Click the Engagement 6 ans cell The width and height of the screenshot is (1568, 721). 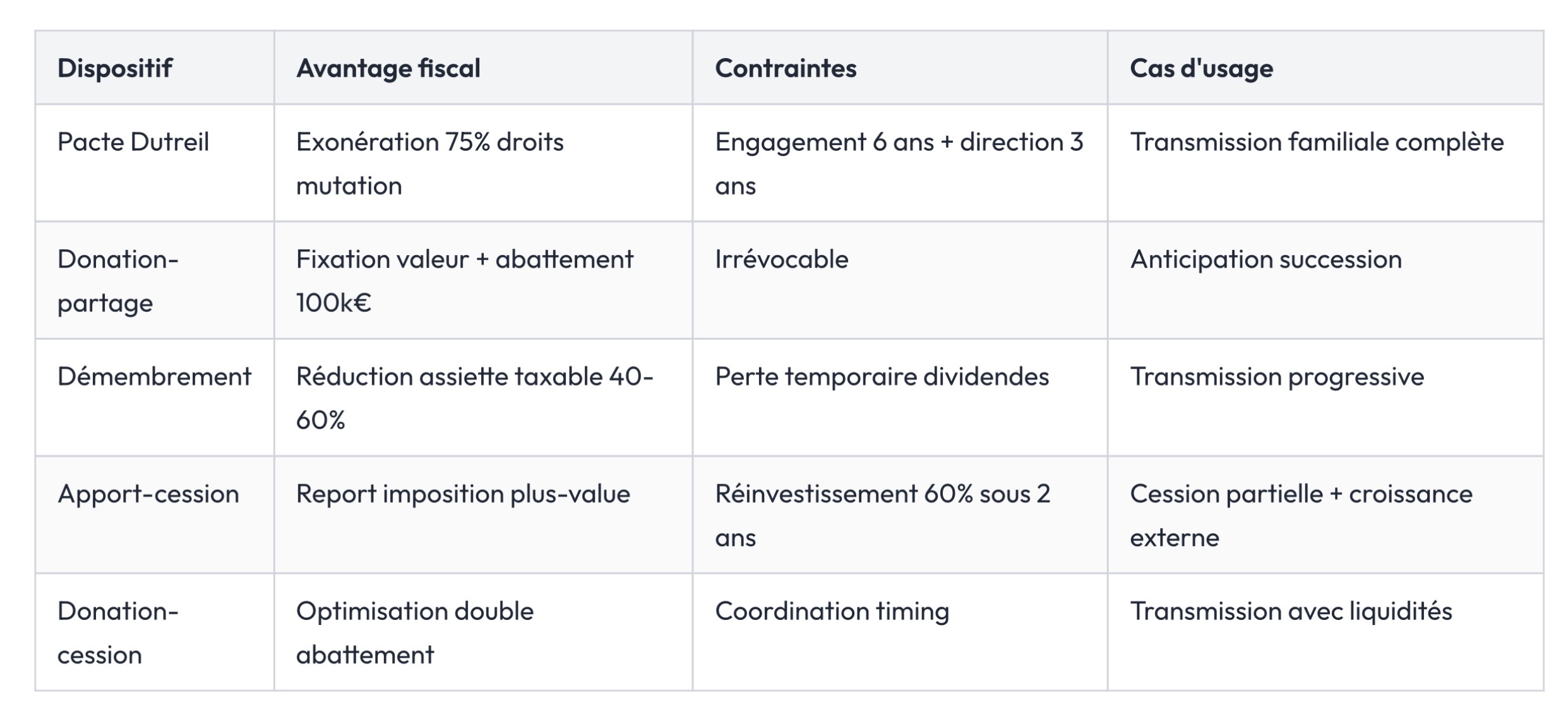900,163
